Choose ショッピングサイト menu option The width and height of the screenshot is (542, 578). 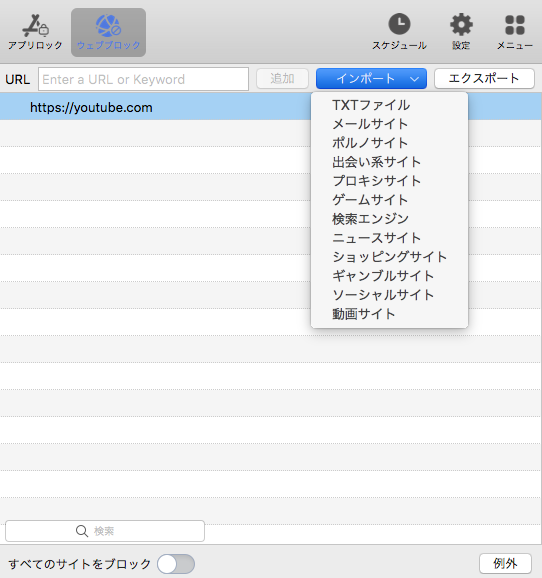389,257
